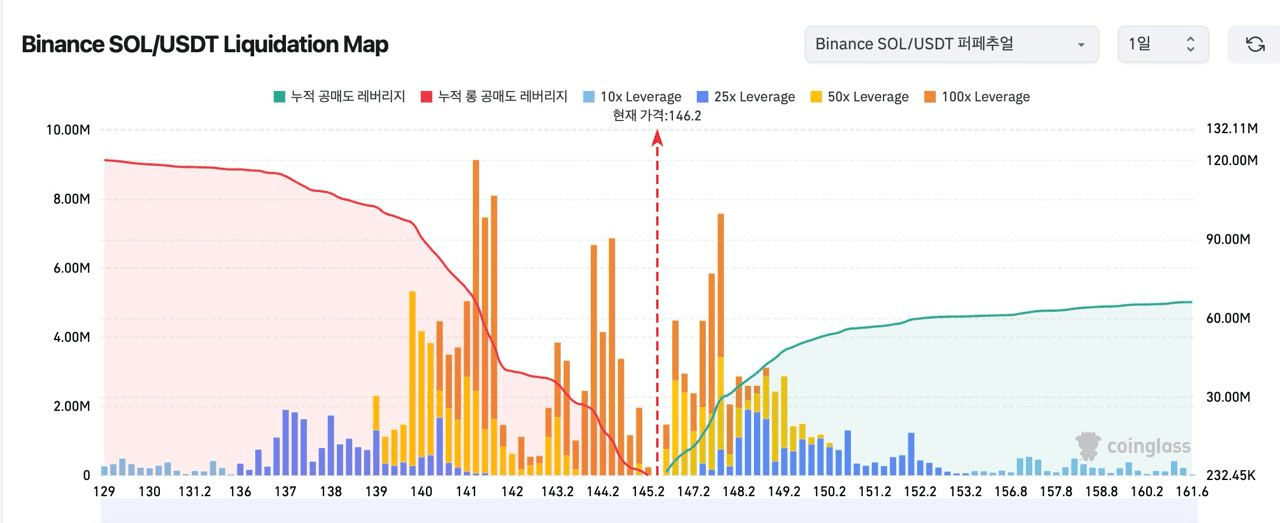This screenshot has width=1280, height=523.
Task: Click the 232.45K right axis label
Action: point(1231,475)
